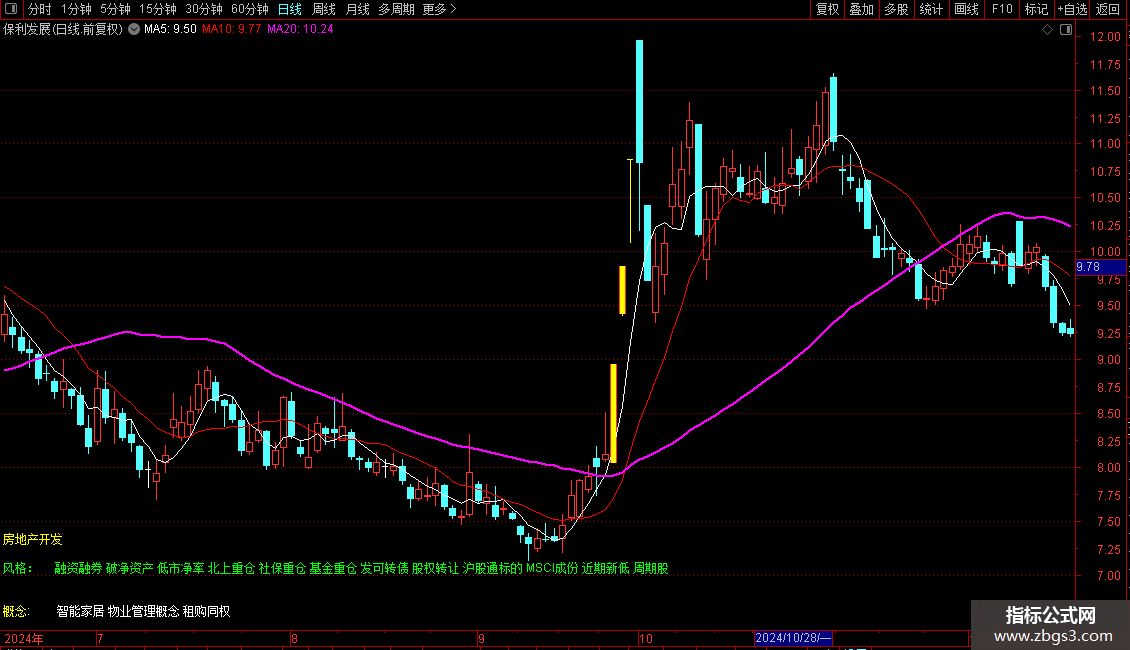
Task: Select the 60分钟 period tab
Action: pos(250,9)
